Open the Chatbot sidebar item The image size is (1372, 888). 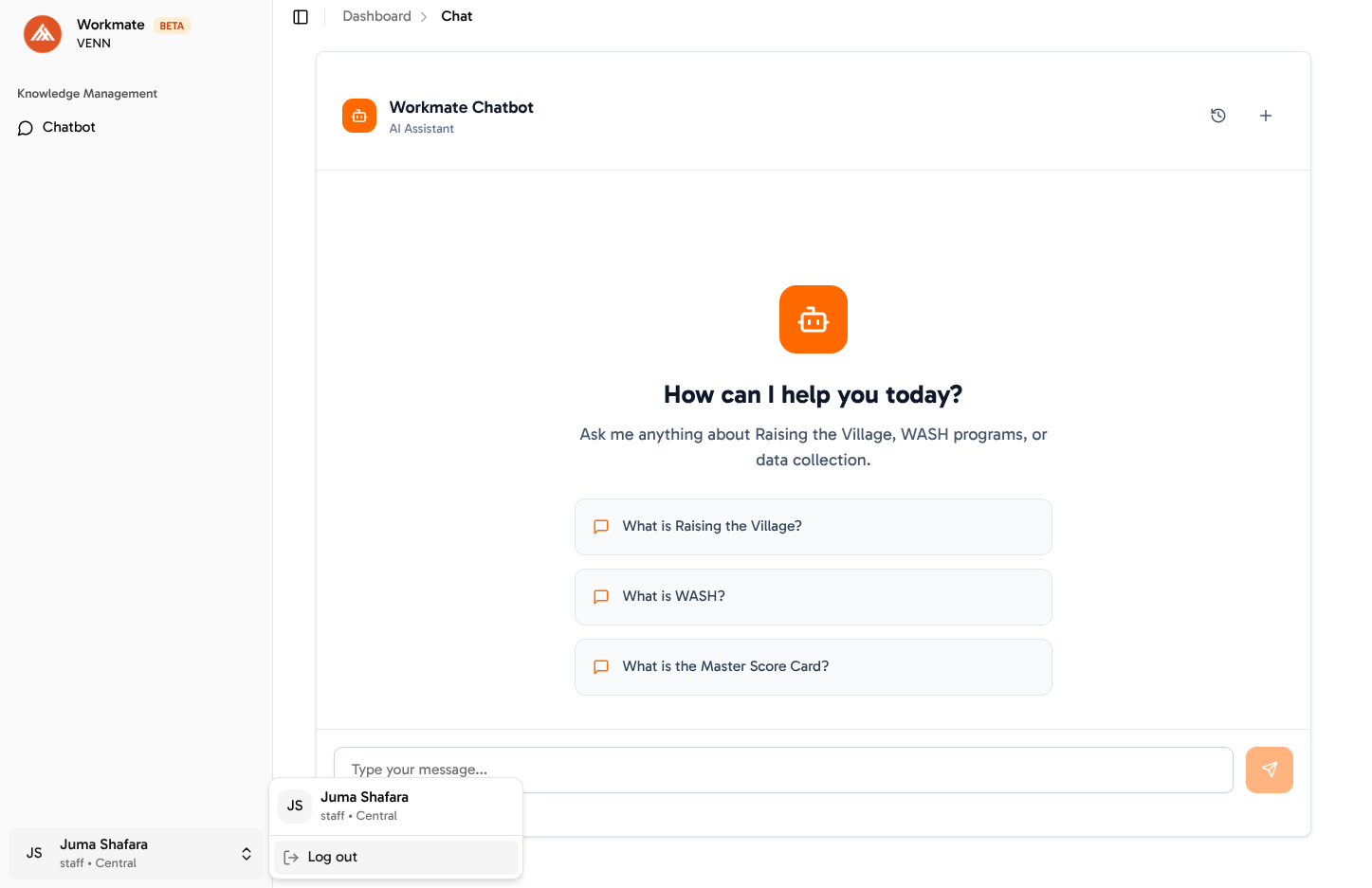coord(136,127)
